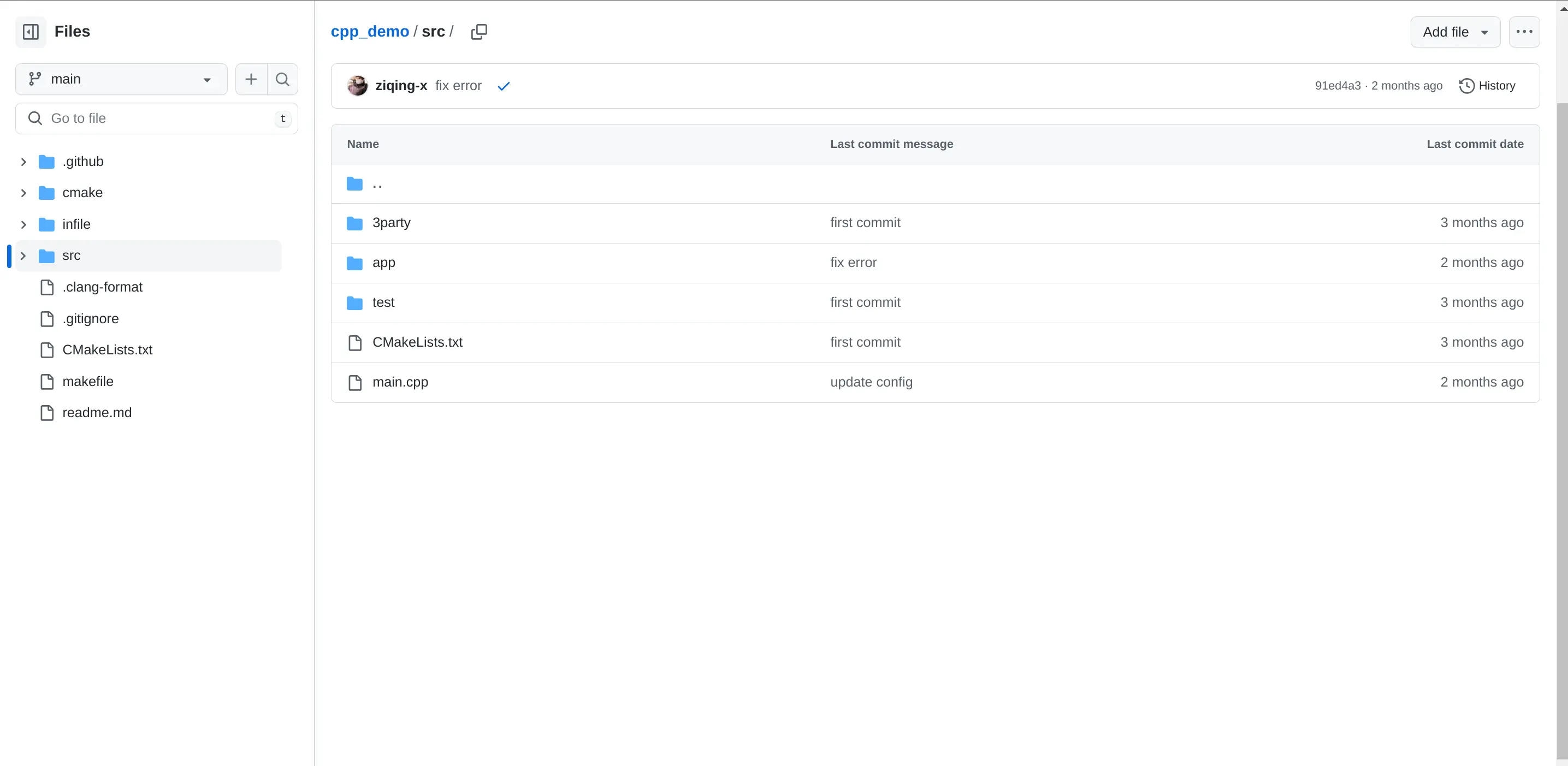
Task: Open CMakeLists.txt in the file table
Action: pyautogui.click(x=417, y=342)
